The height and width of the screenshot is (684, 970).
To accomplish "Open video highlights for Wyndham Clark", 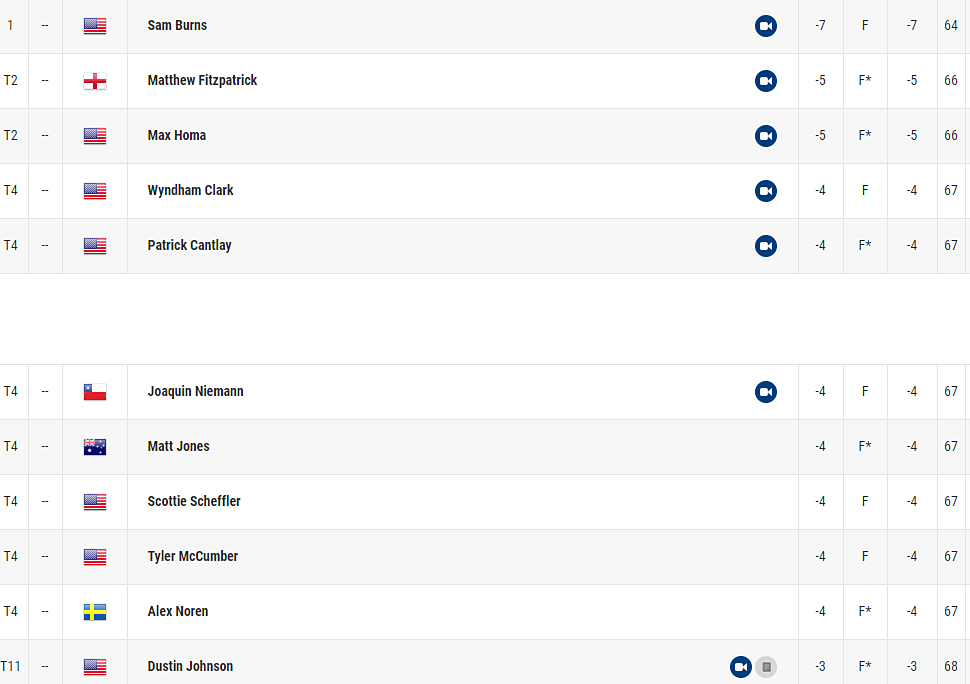I will click(766, 191).
